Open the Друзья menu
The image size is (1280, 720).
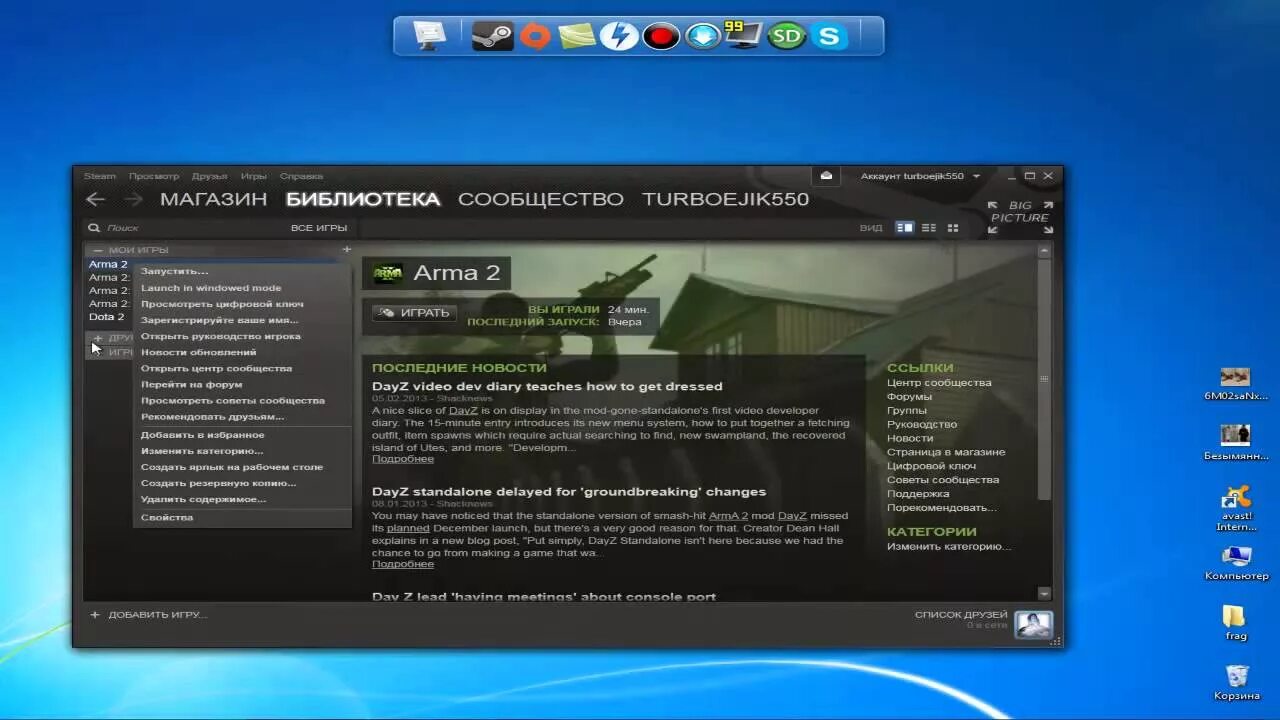click(x=209, y=176)
